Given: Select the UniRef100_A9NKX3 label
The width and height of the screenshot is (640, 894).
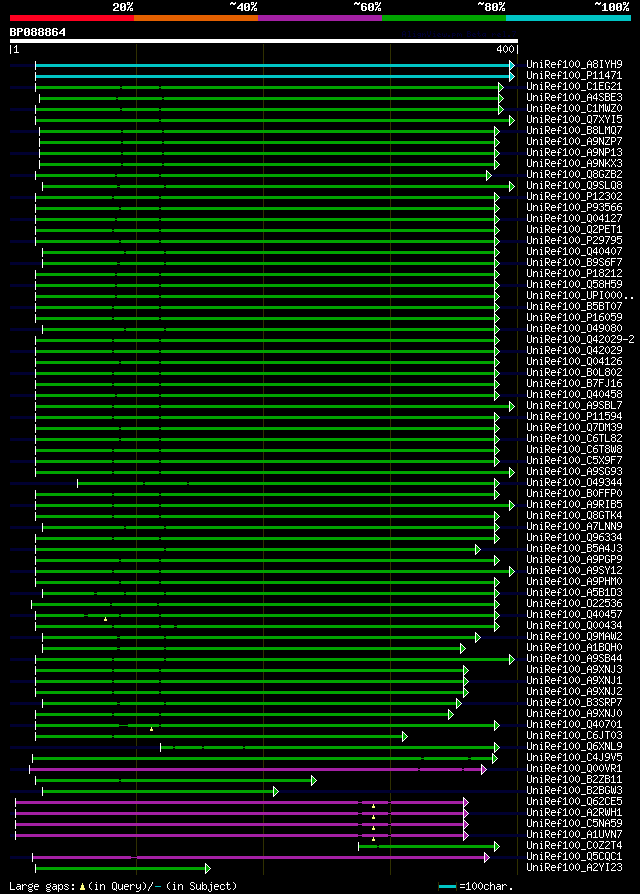Looking at the screenshot, I should click(x=574, y=163).
